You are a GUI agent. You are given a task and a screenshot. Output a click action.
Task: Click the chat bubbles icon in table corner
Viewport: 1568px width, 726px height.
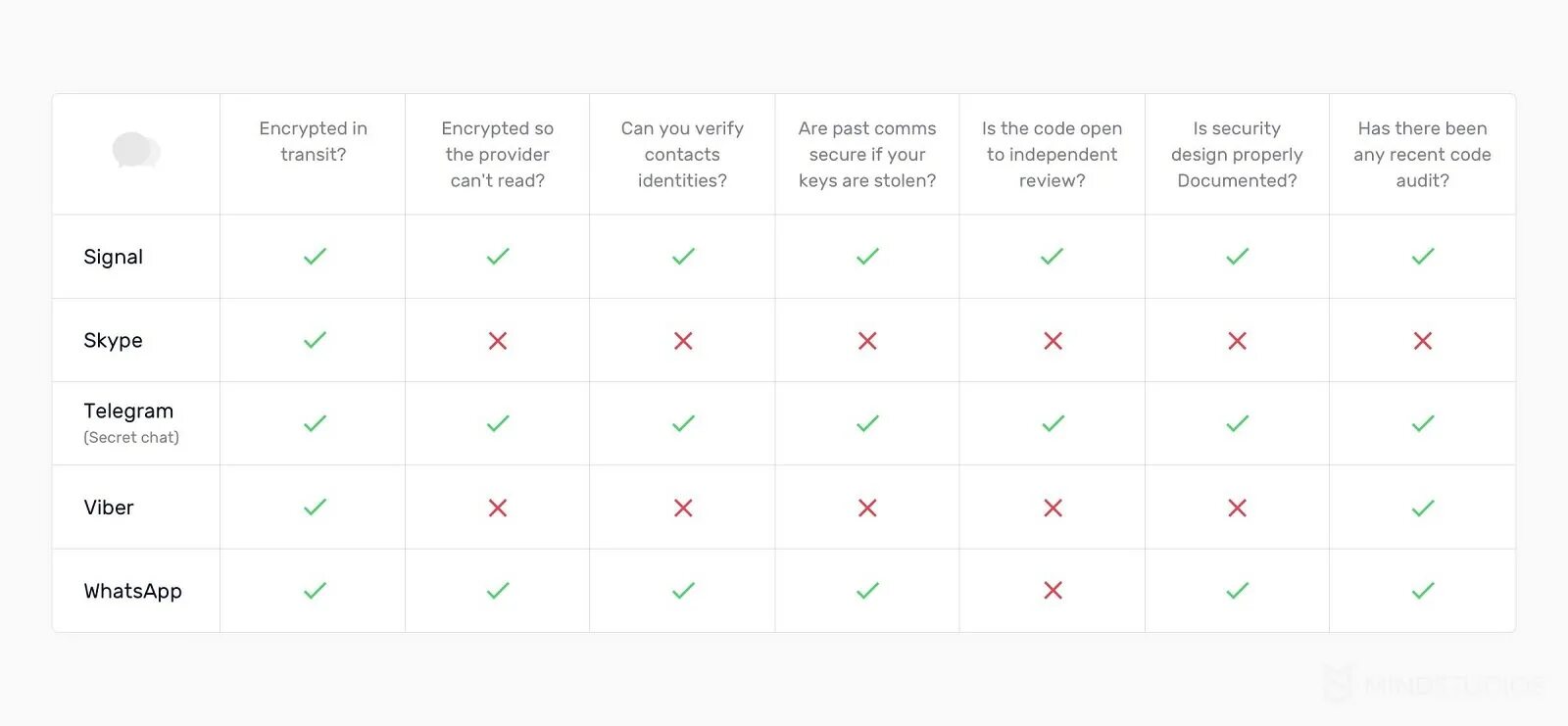point(136,150)
